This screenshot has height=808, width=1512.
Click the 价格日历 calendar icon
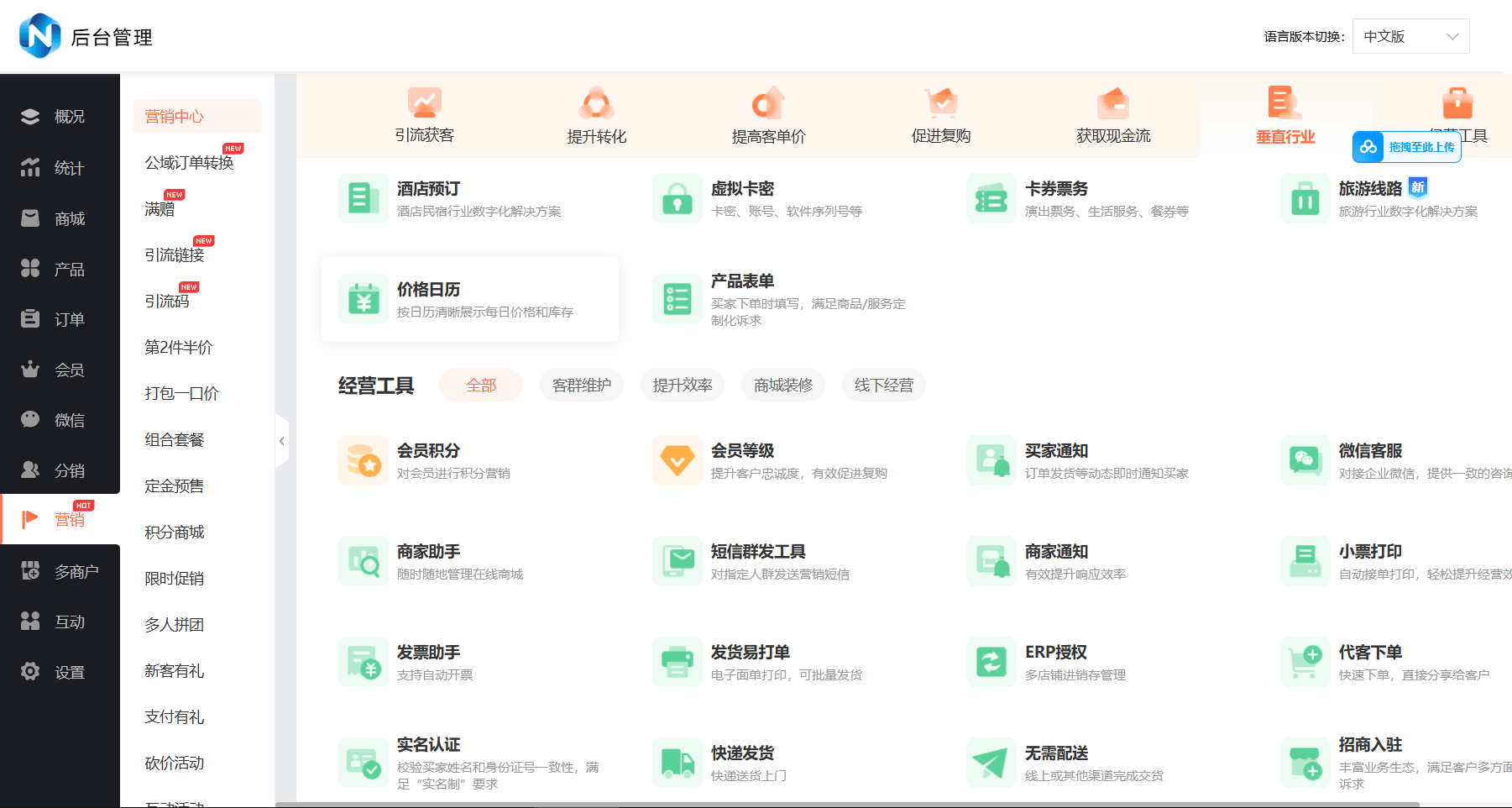pos(363,299)
